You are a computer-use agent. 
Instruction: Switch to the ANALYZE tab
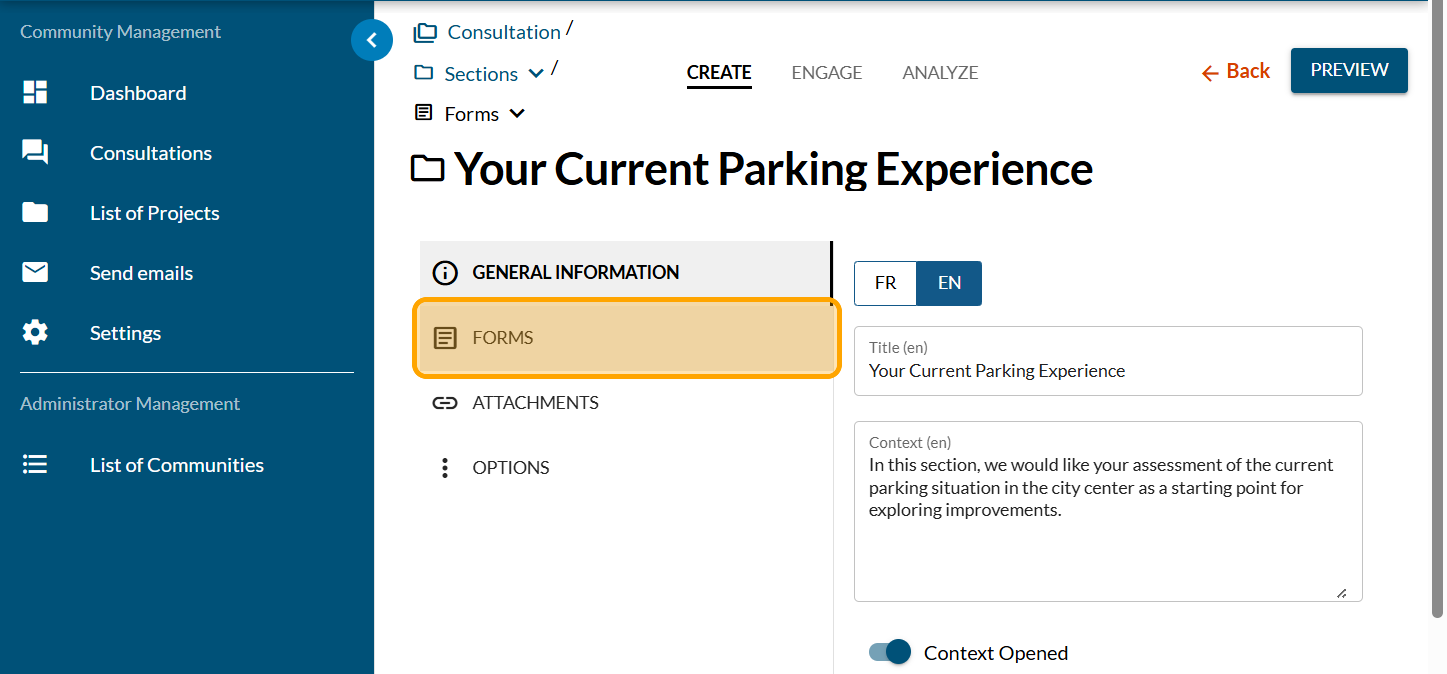pyautogui.click(x=940, y=73)
